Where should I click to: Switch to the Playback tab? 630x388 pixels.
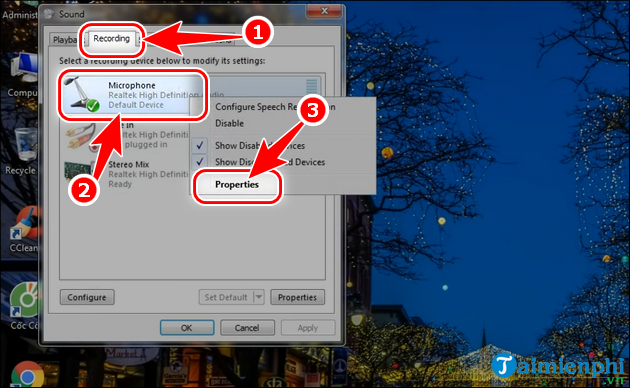coord(65,40)
